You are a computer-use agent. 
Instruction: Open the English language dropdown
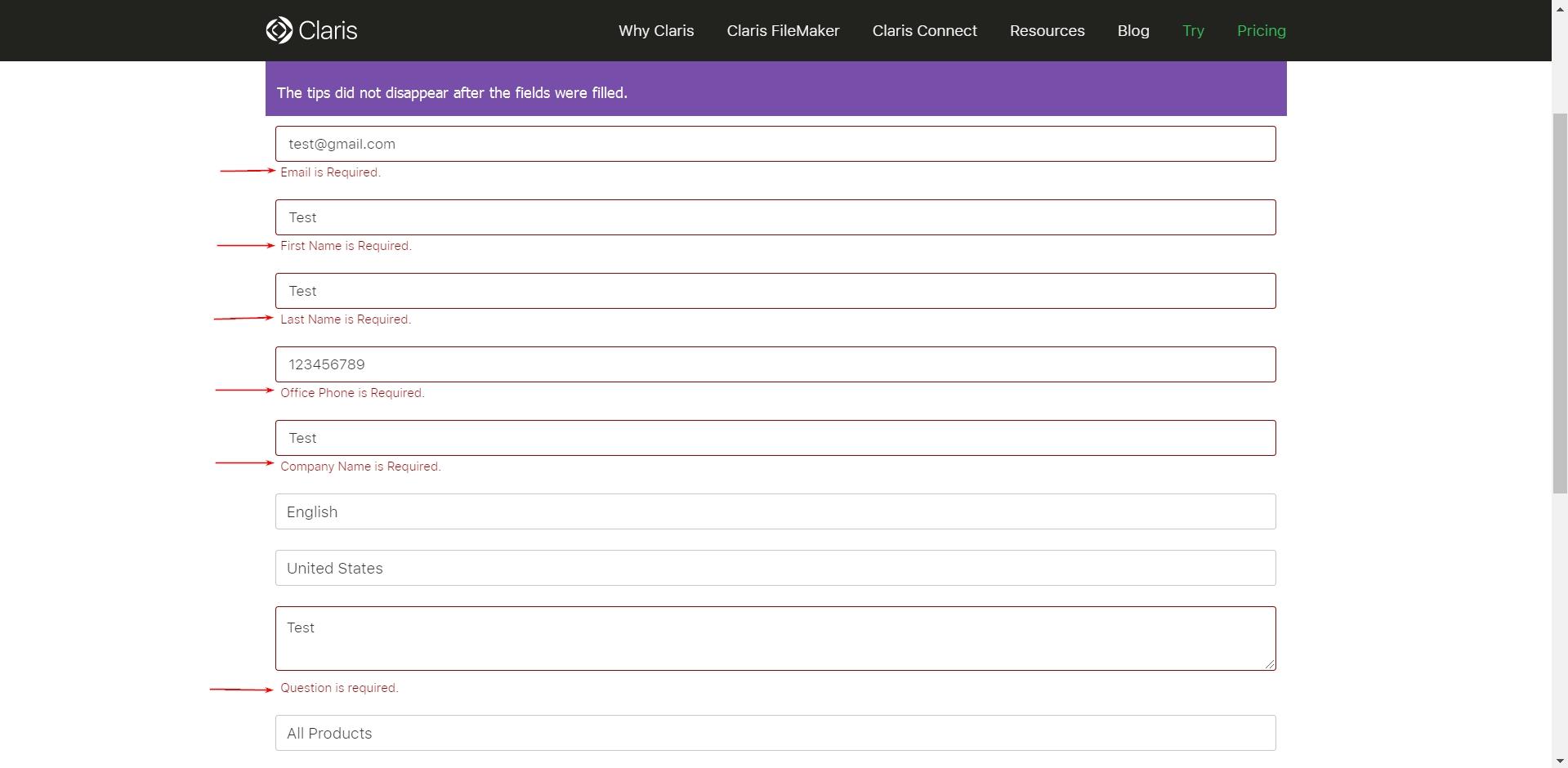tap(775, 511)
